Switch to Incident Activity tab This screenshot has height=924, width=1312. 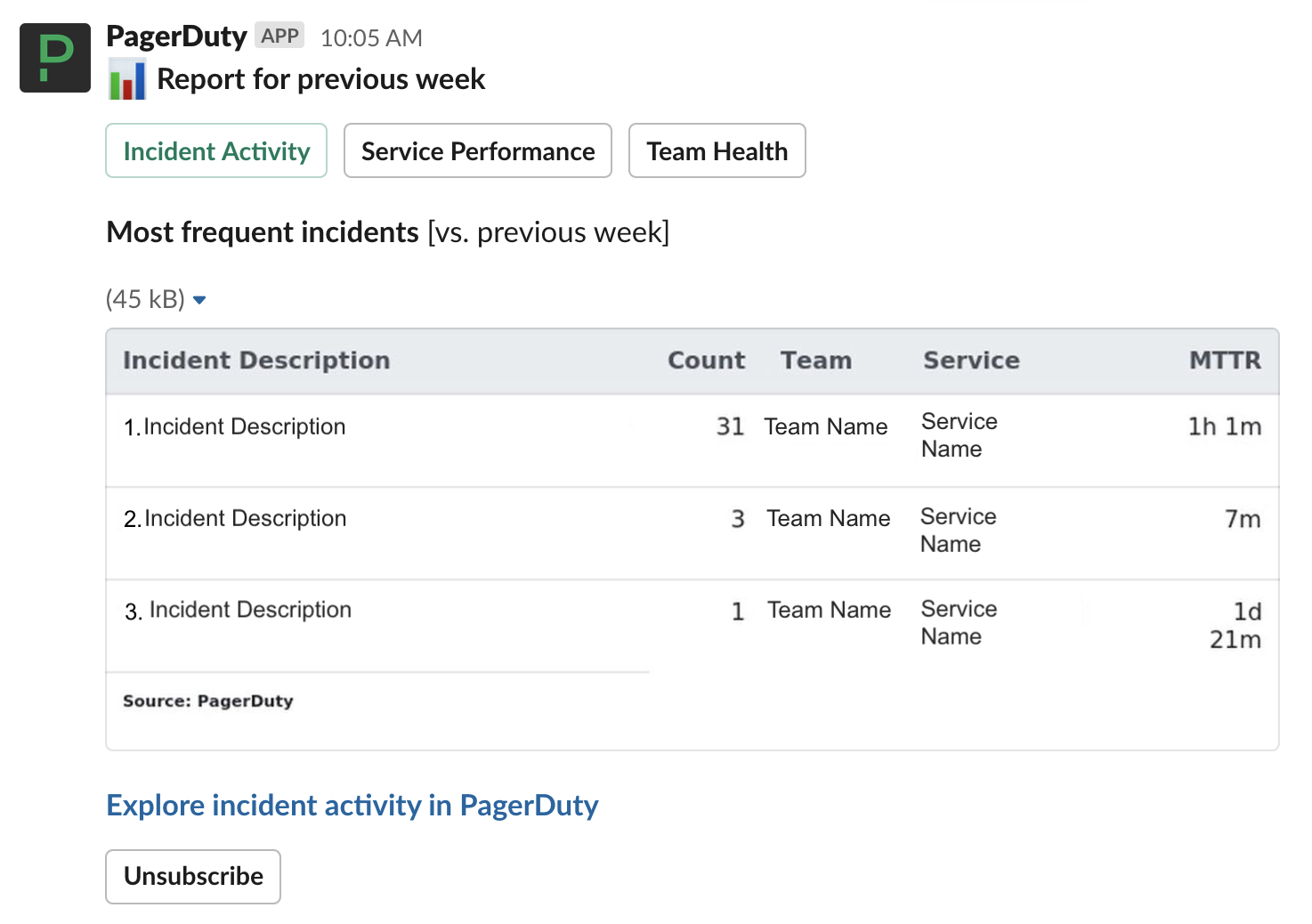(x=216, y=150)
